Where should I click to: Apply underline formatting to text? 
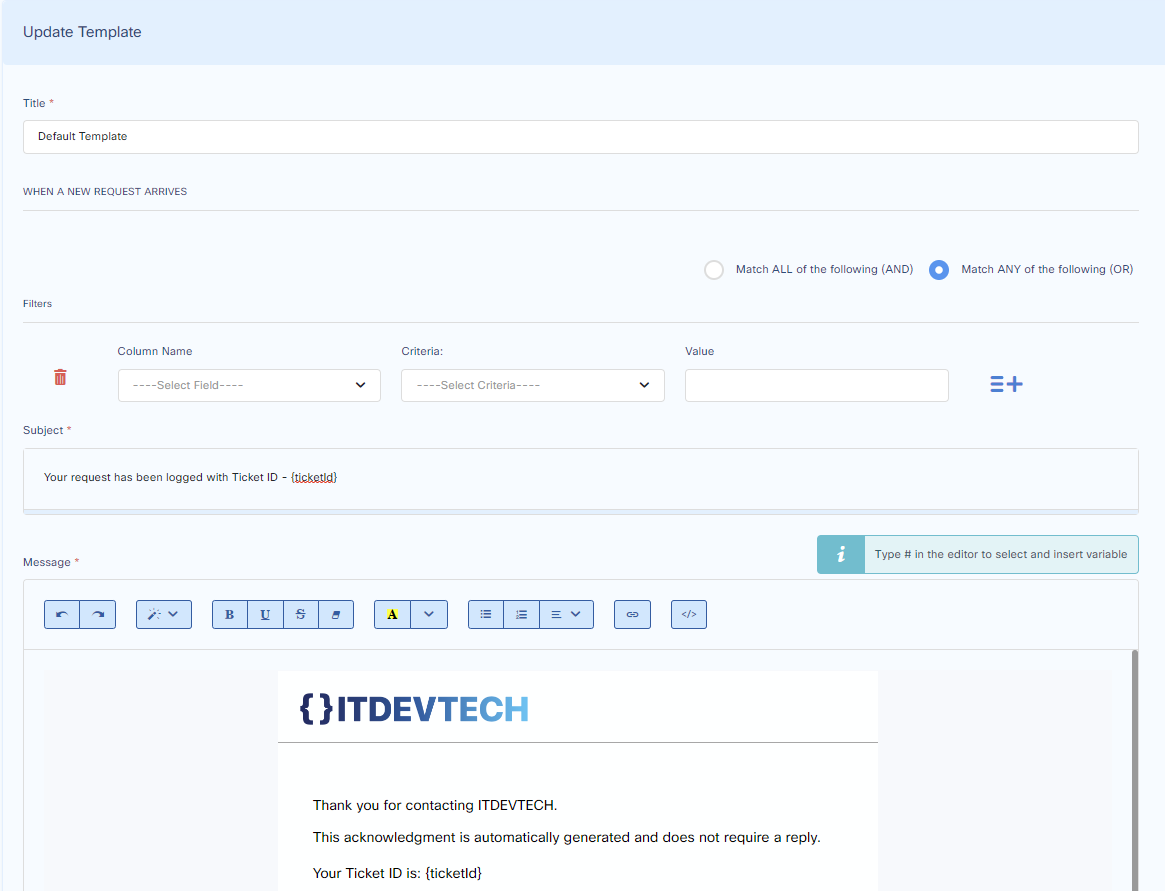(x=265, y=614)
